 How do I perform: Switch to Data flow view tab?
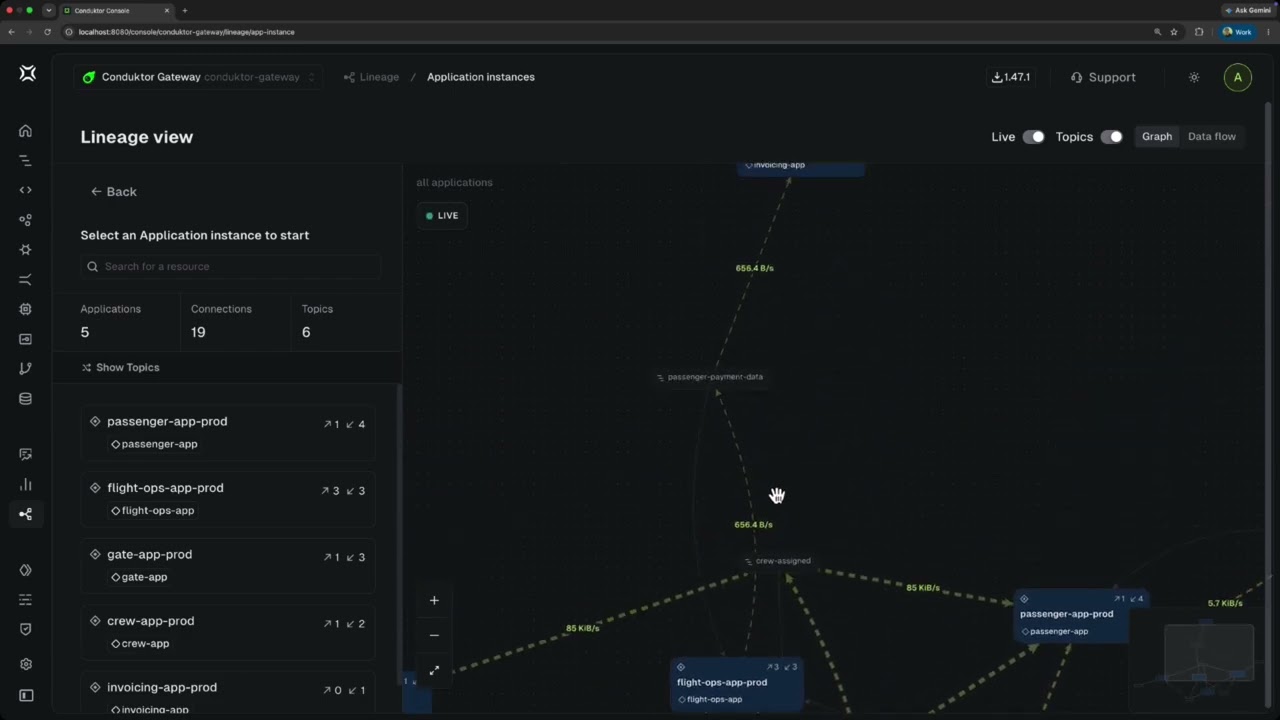[1212, 136]
